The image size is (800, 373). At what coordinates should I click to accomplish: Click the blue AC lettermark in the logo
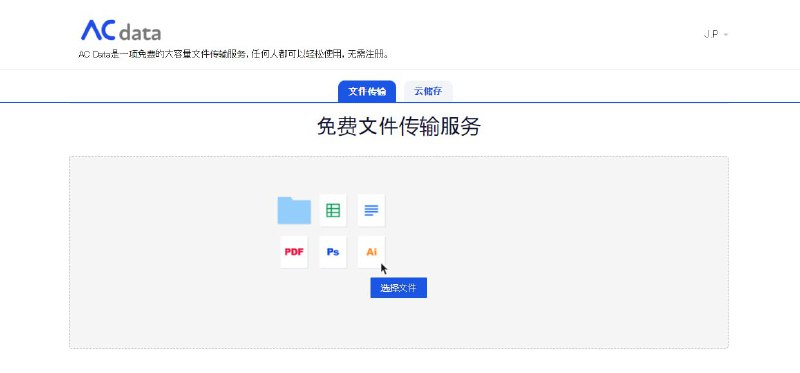pyautogui.click(x=98, y=30)
